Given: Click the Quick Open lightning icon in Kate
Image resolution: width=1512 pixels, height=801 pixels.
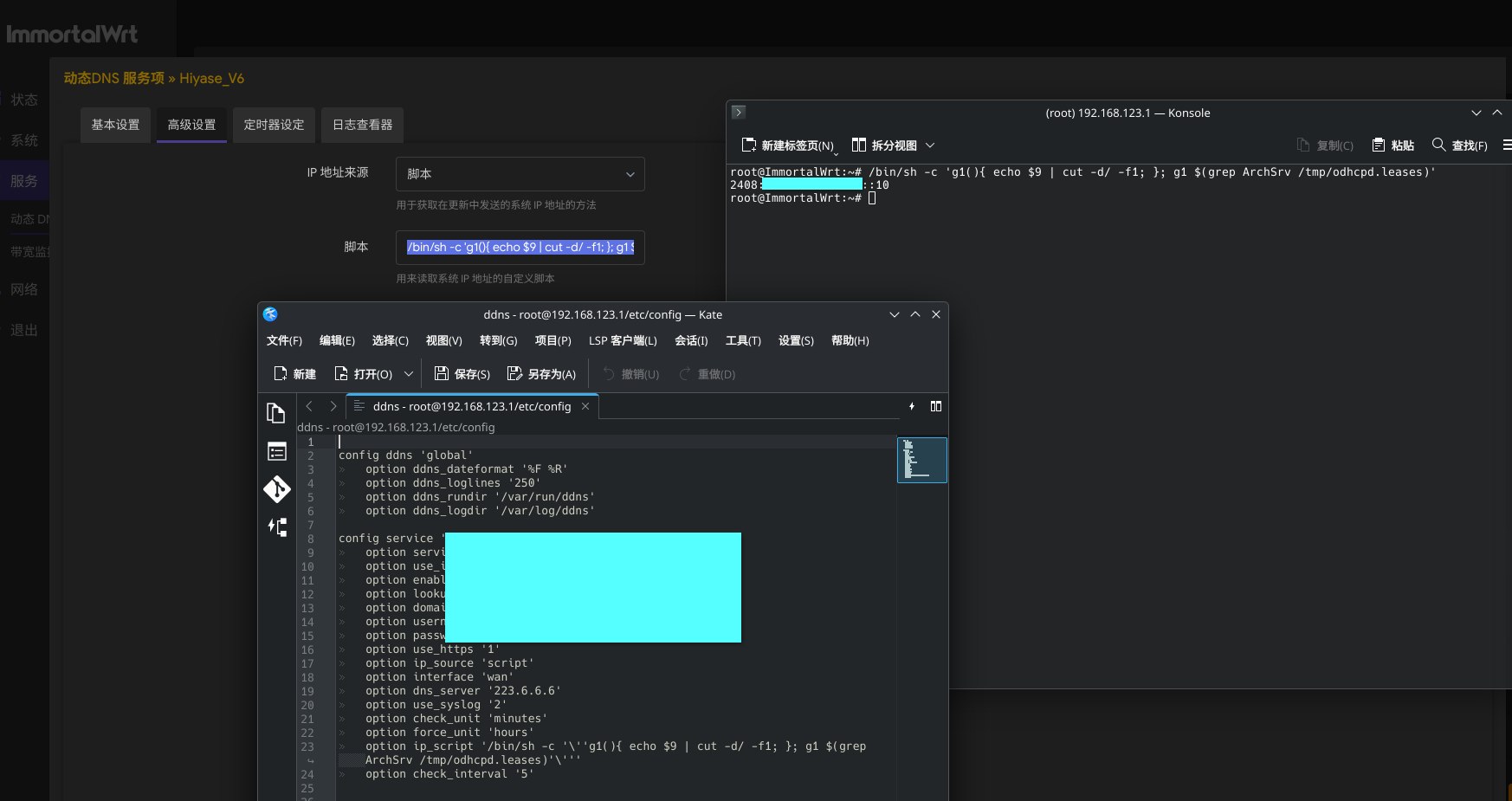Looking at the screenshot, I should [x=912, y=406].
